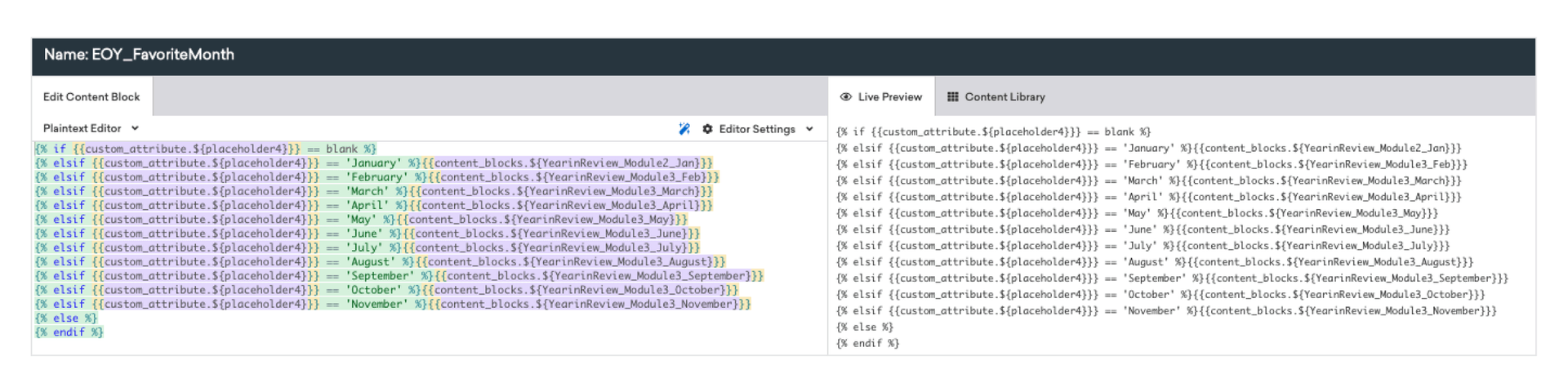This screenshot has height=392, width=1568.
Task: Click the 'July' line in the editor
Action: point(367,247)
